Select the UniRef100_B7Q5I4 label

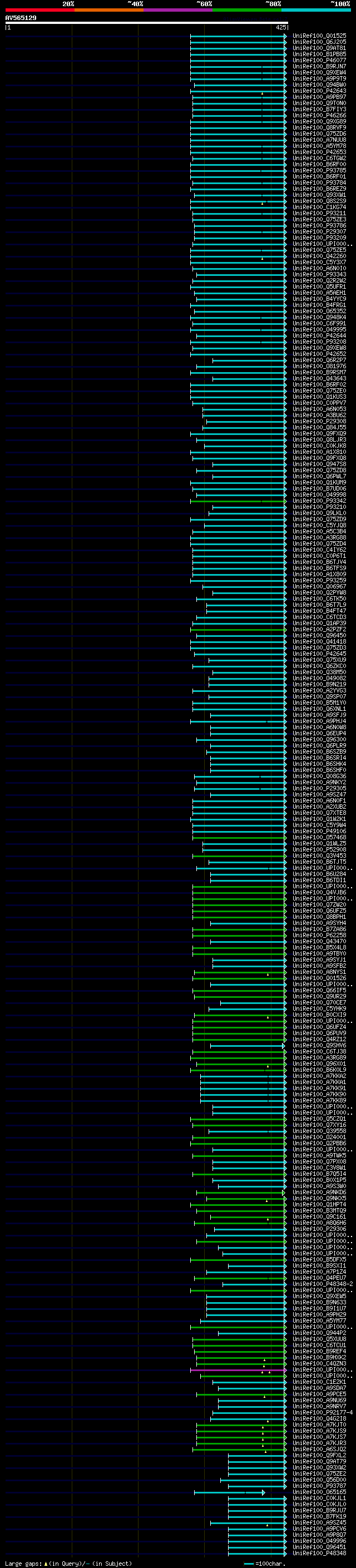point(319,1174)
